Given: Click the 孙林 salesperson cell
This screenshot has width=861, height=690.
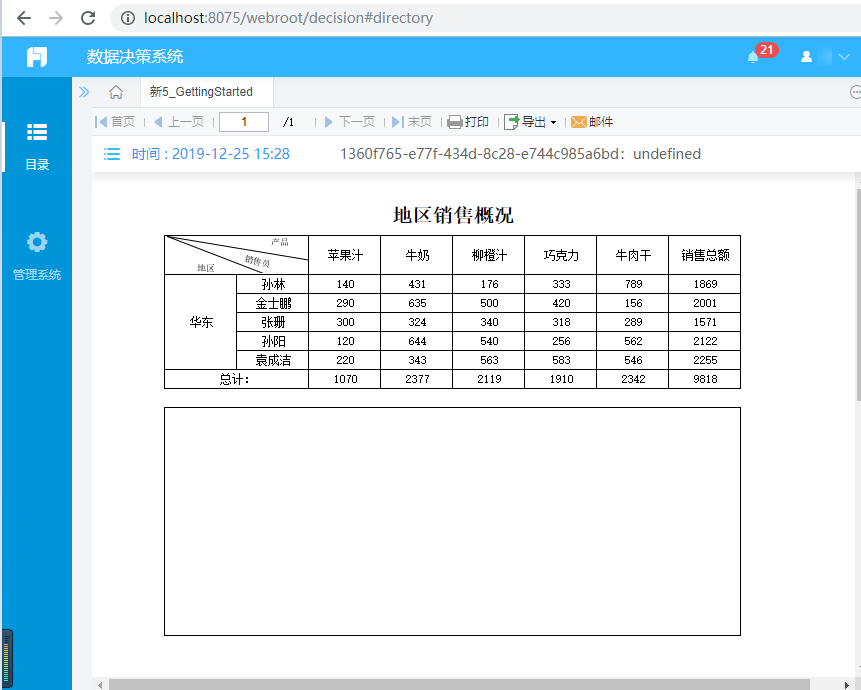Looking at the screenshot, I should click(273, 284).
